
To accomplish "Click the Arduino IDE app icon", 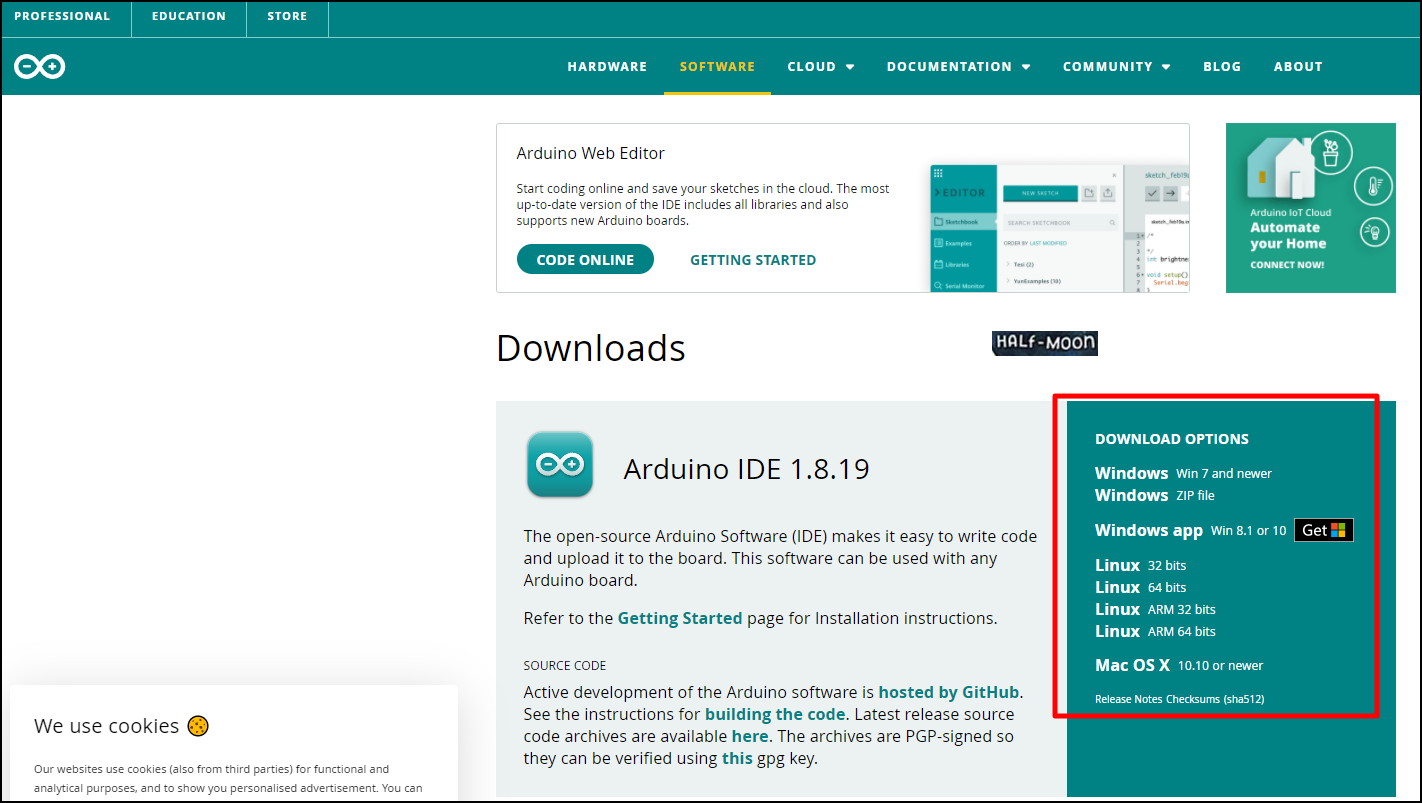I will click(560, 464).
